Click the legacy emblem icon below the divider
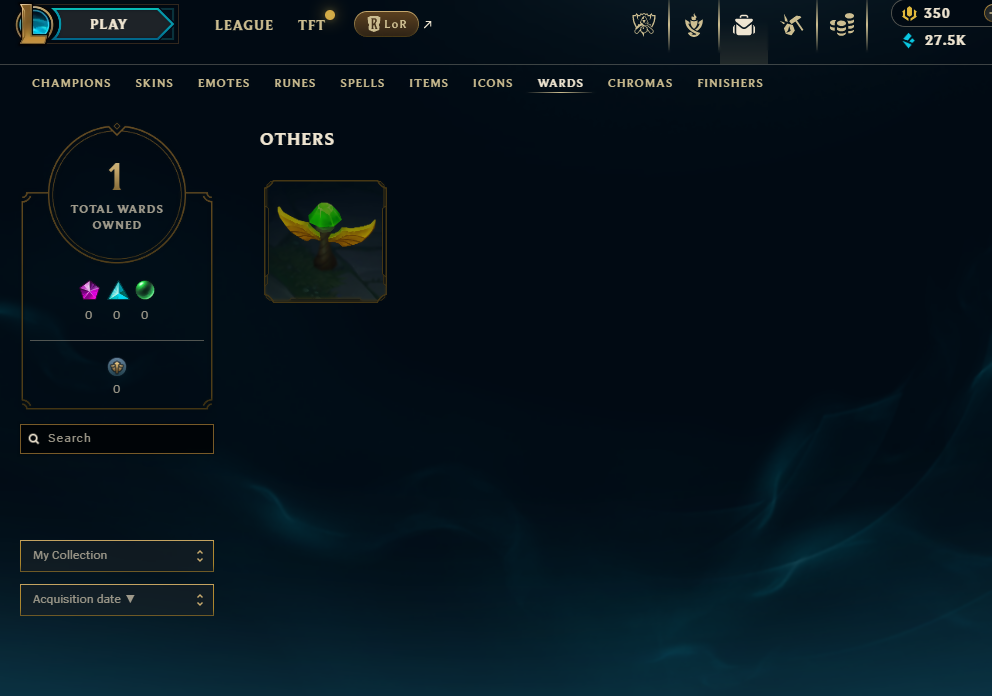Viewport: 992px width, 696px height. tap(117, 367)
